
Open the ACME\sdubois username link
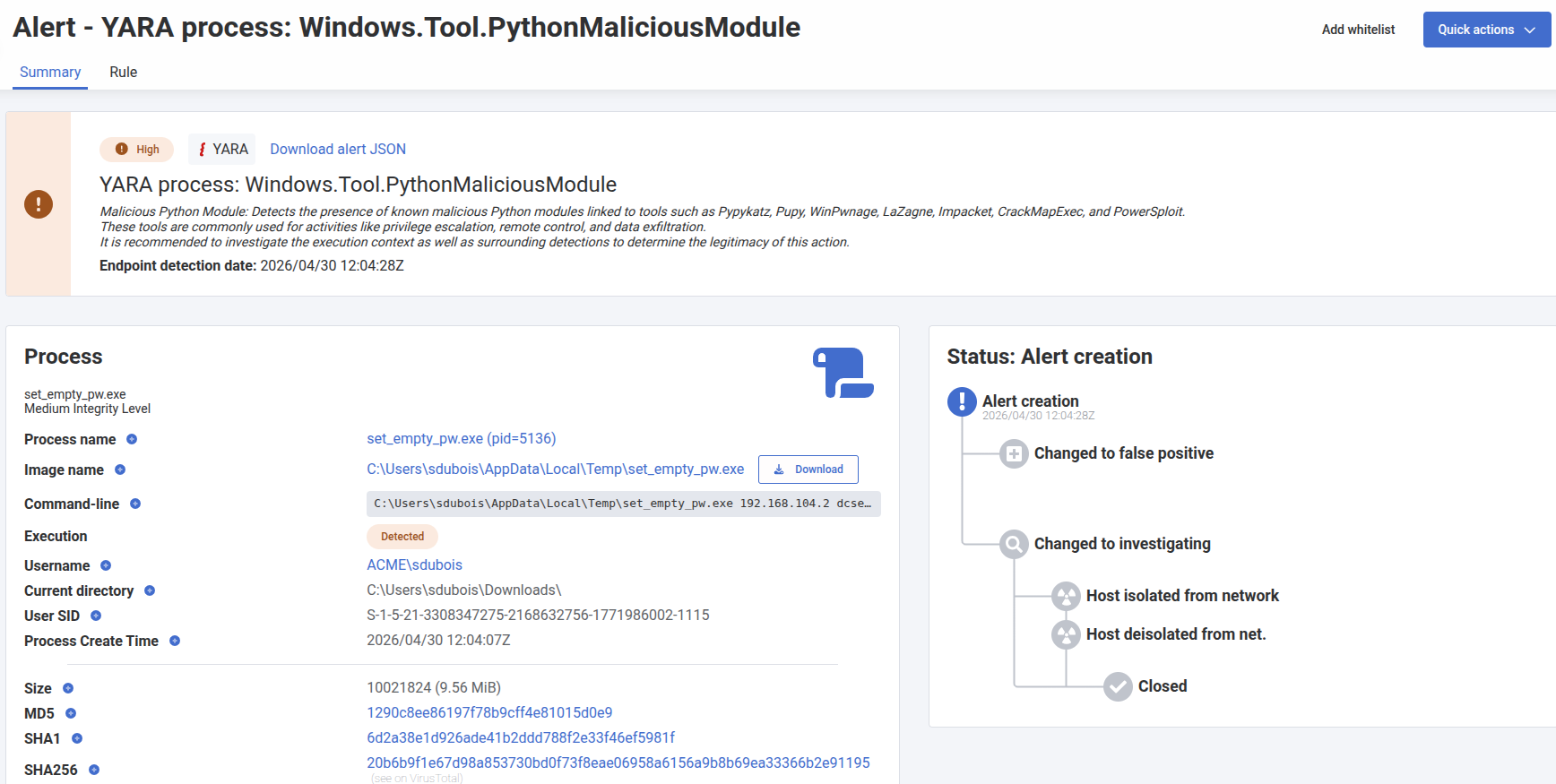tap(415, 564)
